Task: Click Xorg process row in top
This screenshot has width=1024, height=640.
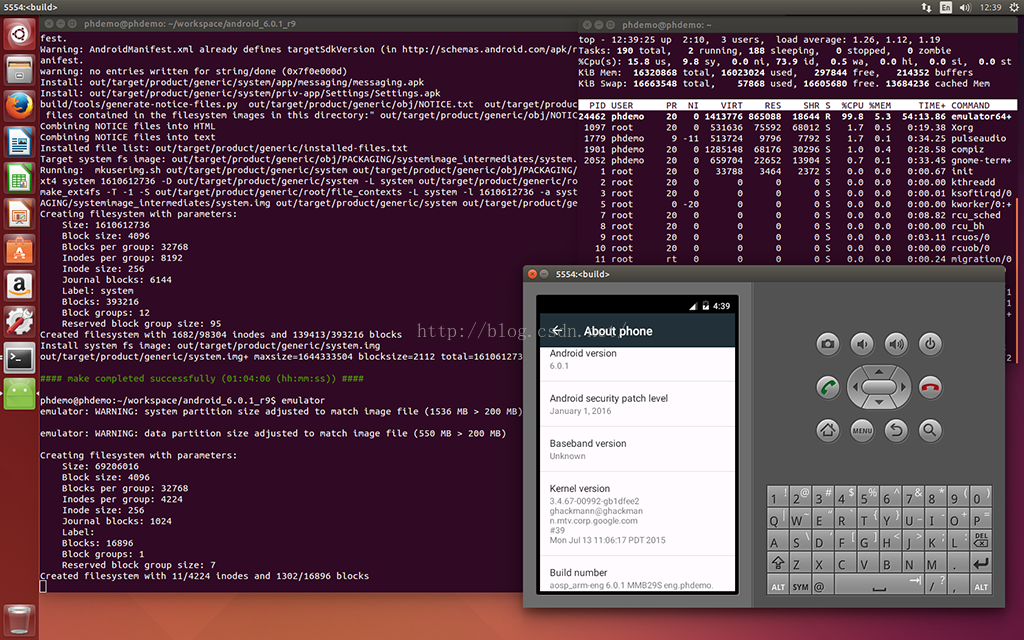Action: (797, 127)
